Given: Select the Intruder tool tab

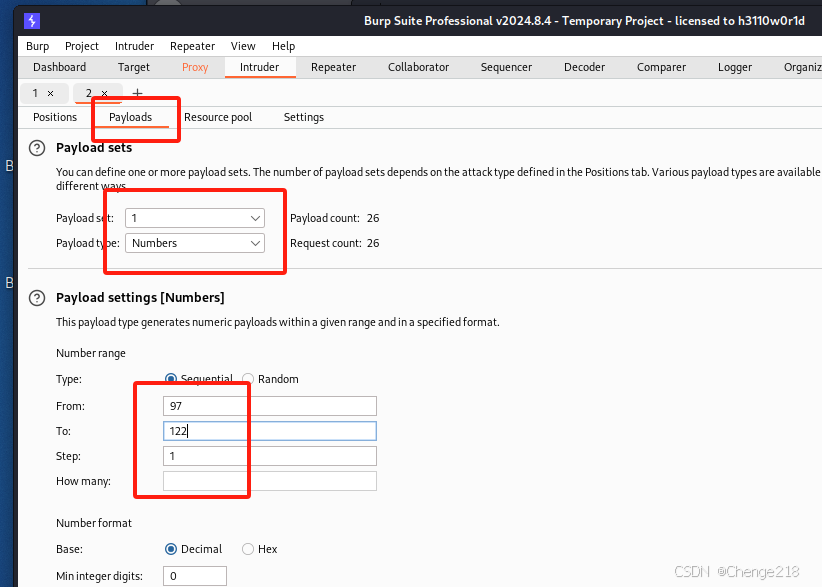Looking at the screenshot, I should [259, 67].
